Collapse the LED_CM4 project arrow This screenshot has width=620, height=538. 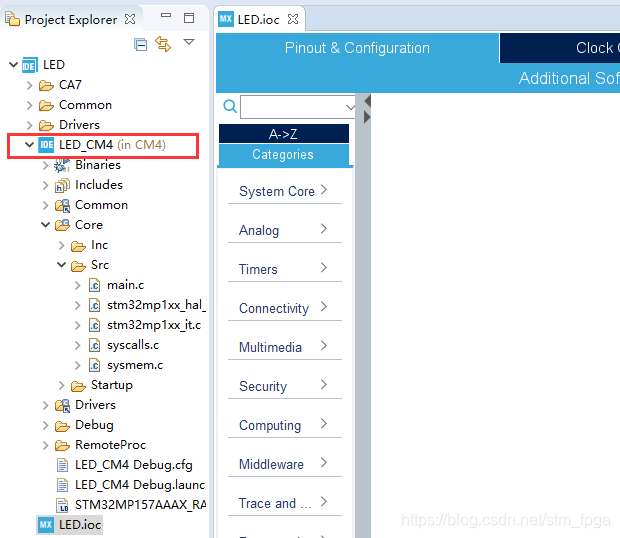[x=29, y=145]
